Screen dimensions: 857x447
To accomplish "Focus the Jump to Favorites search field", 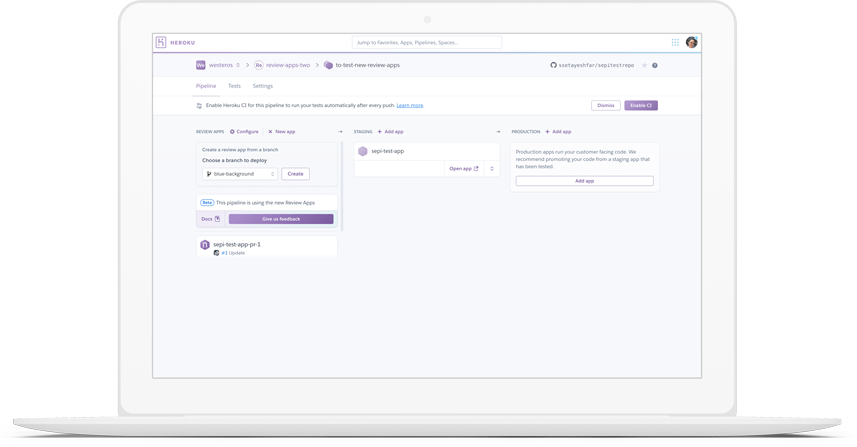I will [x=427, y=43].
